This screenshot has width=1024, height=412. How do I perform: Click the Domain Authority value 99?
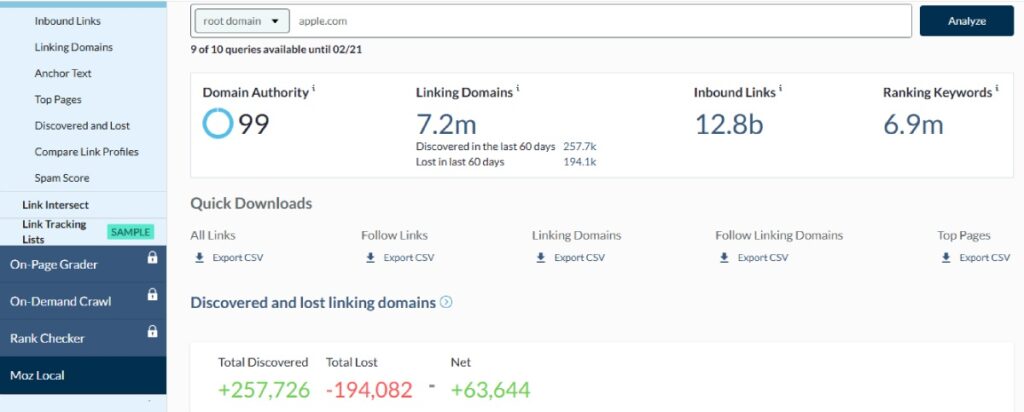pos(253,124)
